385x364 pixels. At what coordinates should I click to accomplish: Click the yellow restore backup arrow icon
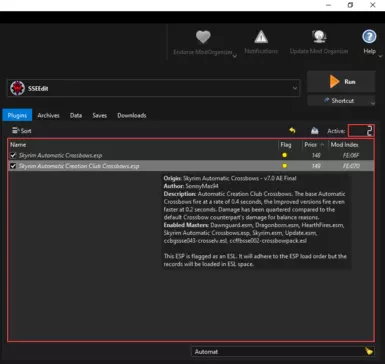292,131
